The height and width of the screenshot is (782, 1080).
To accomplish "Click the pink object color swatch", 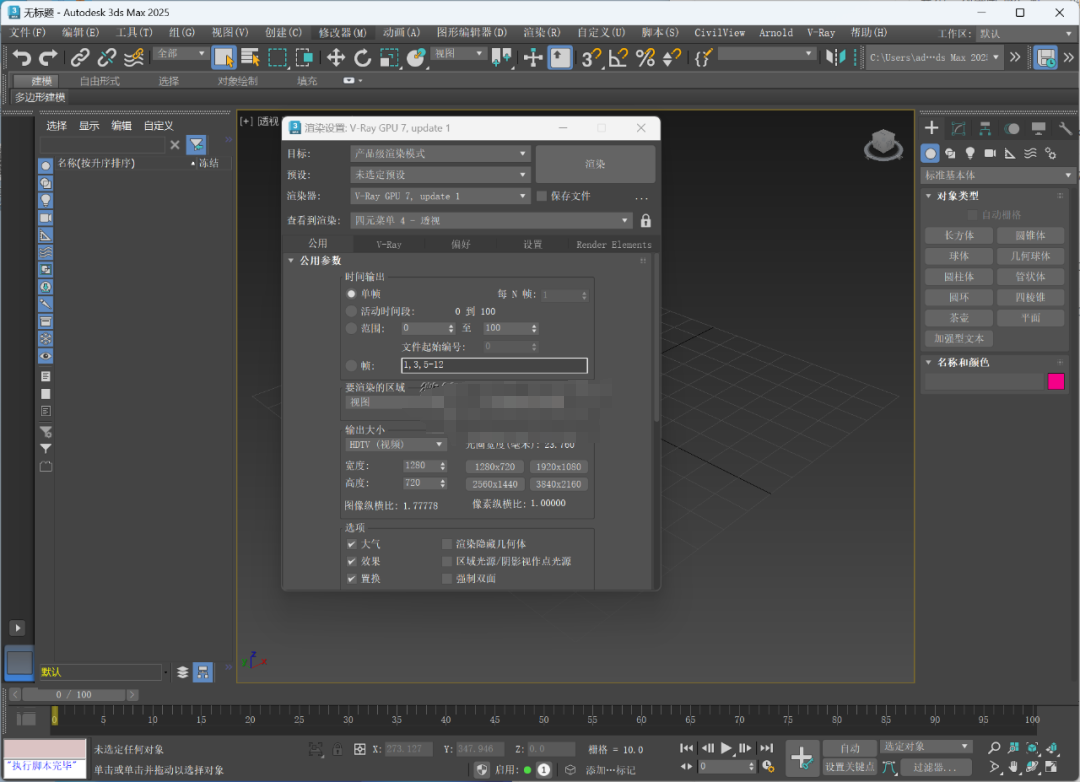I will (x=1056, y=382).
